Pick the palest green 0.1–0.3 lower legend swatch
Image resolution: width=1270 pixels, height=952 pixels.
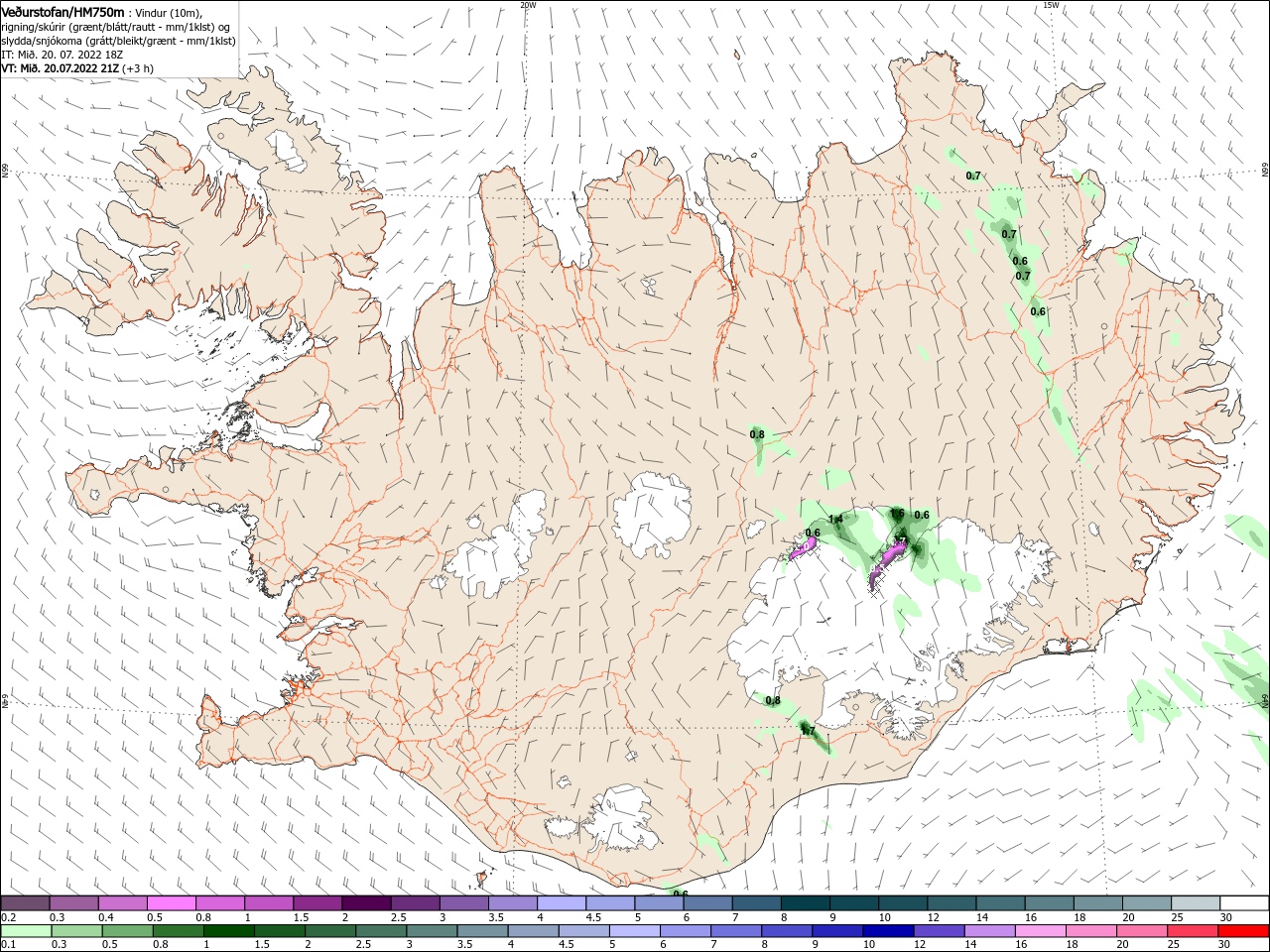coord(27,930)
